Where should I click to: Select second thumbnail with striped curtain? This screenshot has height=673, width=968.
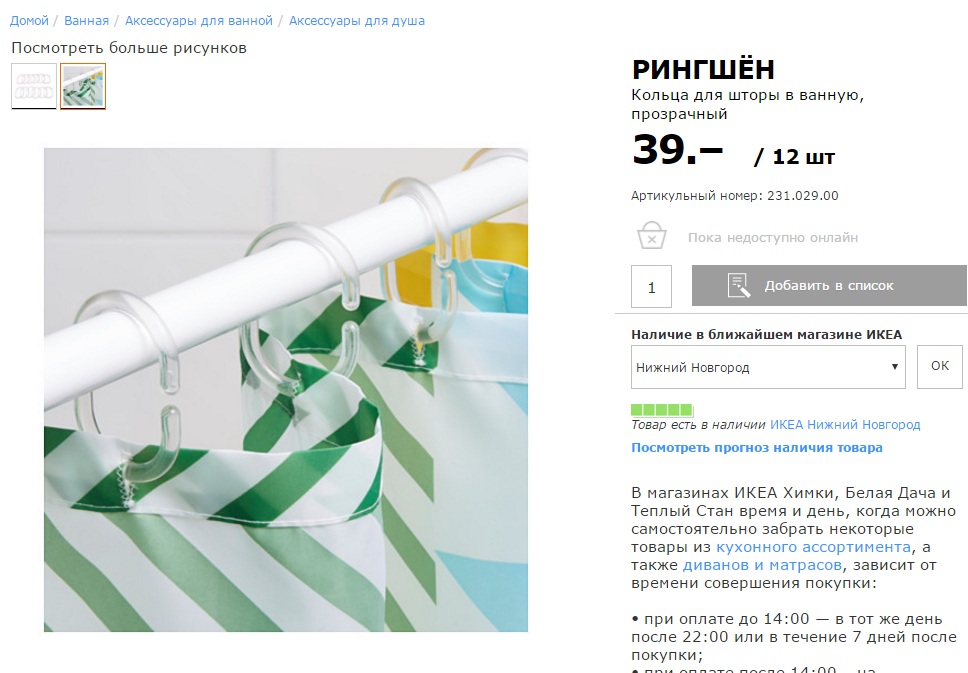(83, 86)
